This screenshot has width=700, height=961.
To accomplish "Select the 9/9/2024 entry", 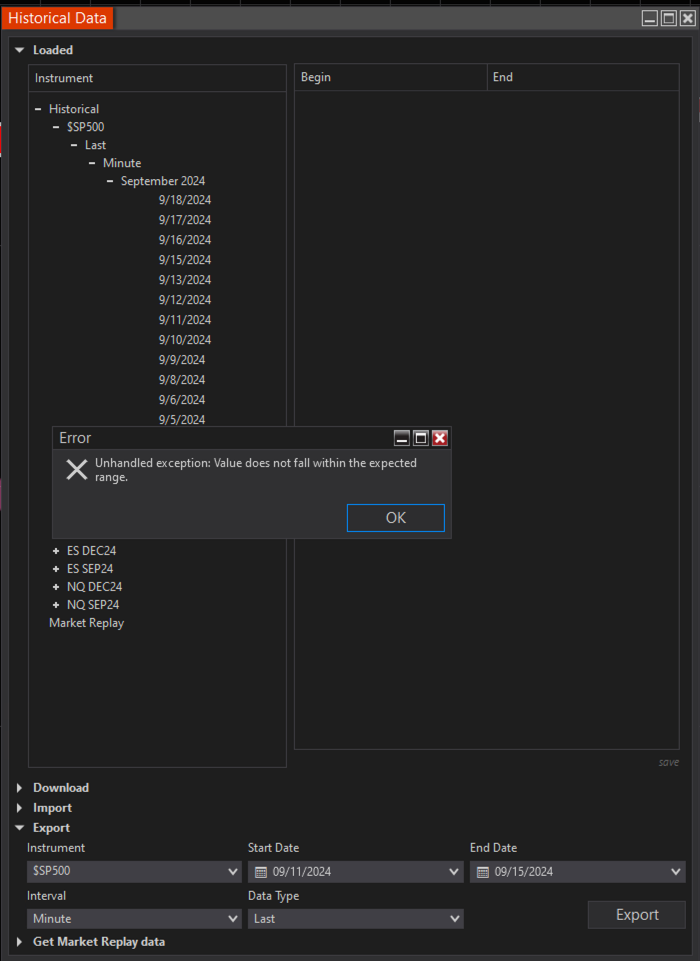I will pos(181,360).
